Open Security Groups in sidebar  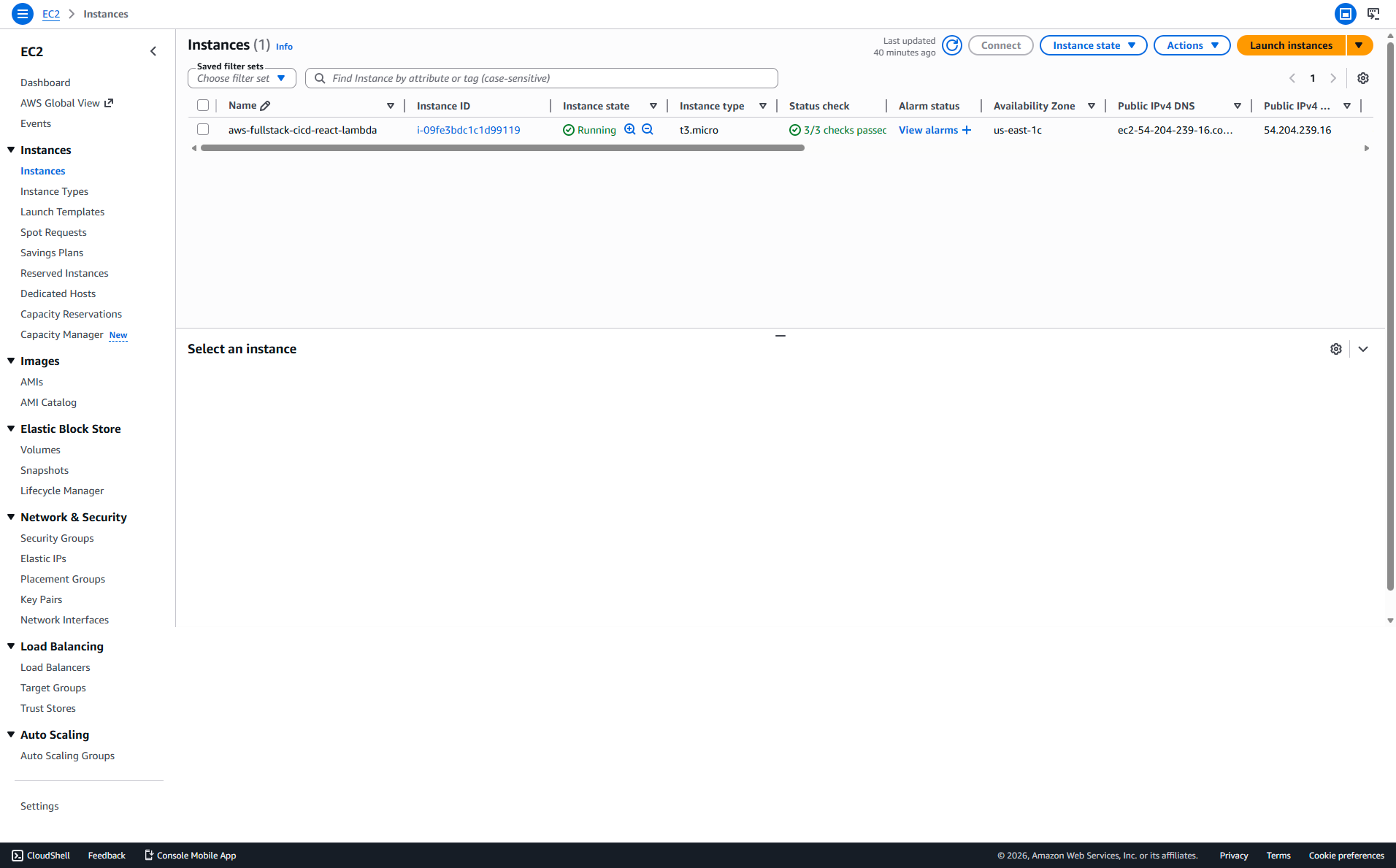57,538
